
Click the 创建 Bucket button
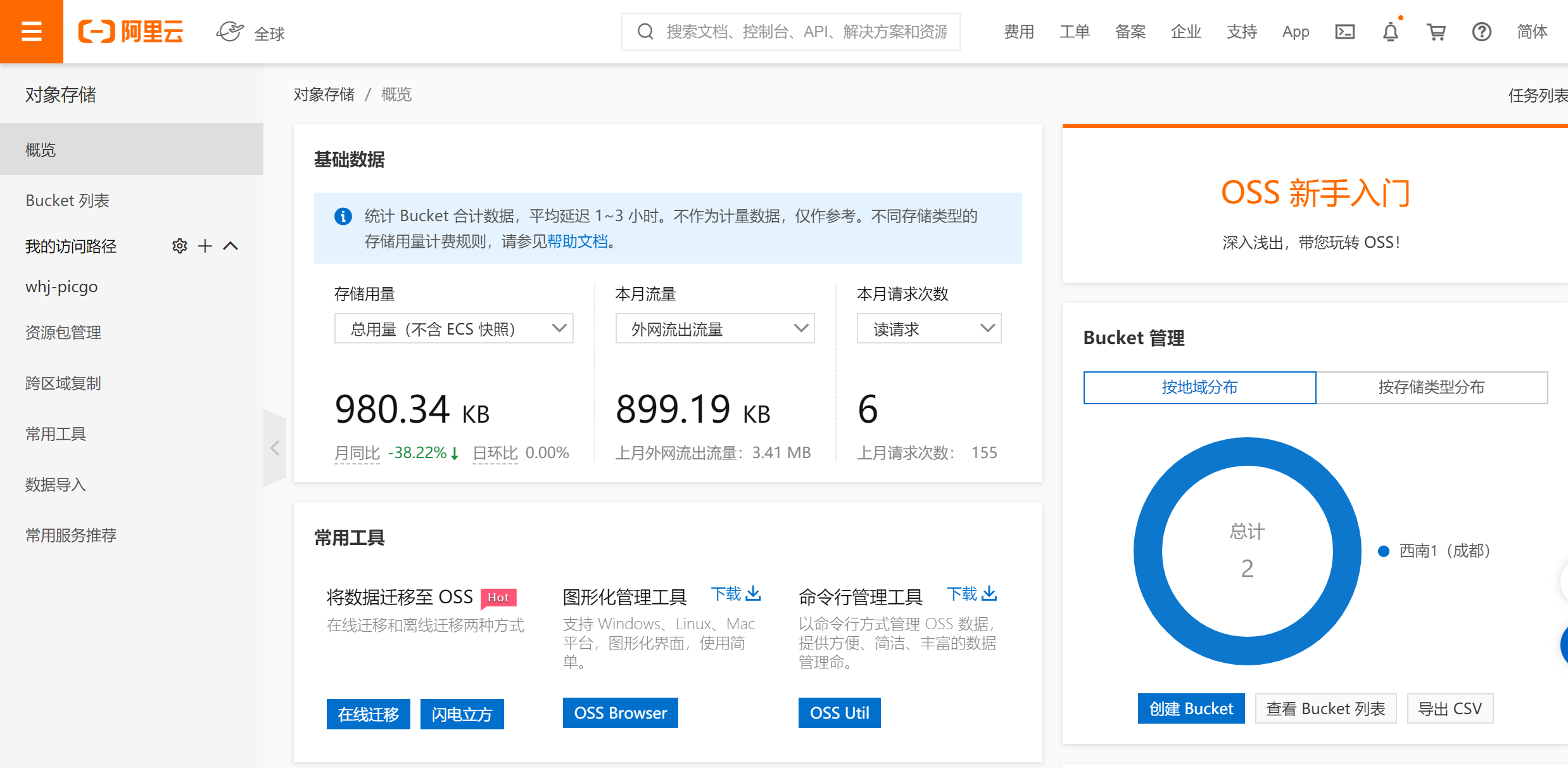pos(1191,708)
